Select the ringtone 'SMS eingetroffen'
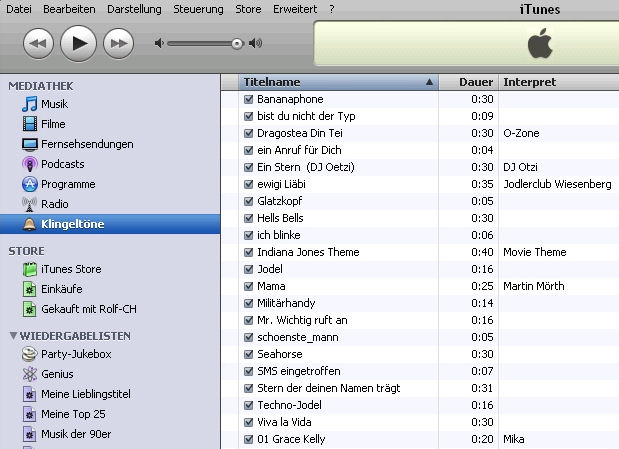 (x=298, y=371)
